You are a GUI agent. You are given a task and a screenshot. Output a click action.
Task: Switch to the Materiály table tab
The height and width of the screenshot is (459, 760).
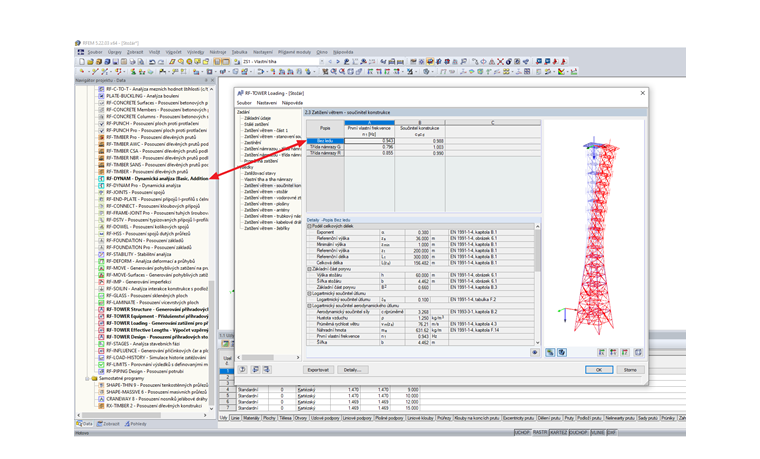point(251,418)
